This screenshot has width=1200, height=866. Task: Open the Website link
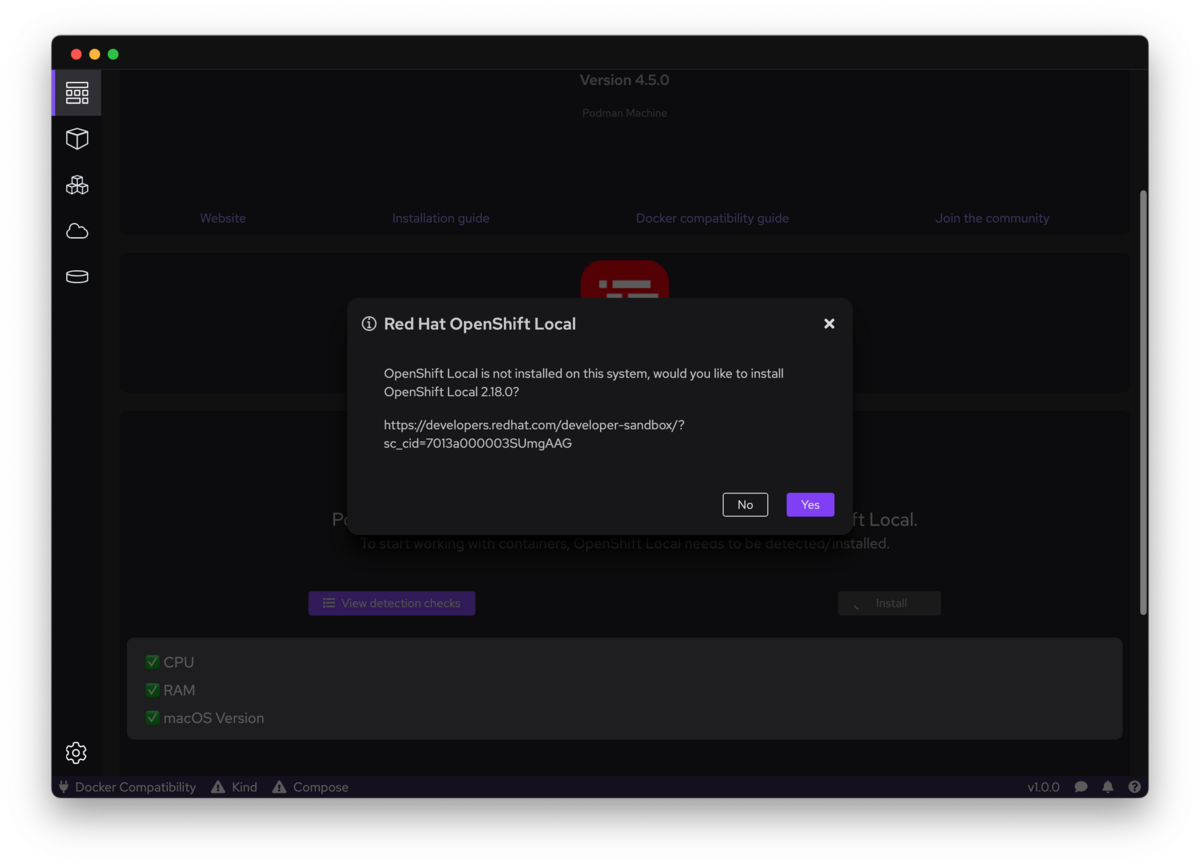click(x=223, y=218)
